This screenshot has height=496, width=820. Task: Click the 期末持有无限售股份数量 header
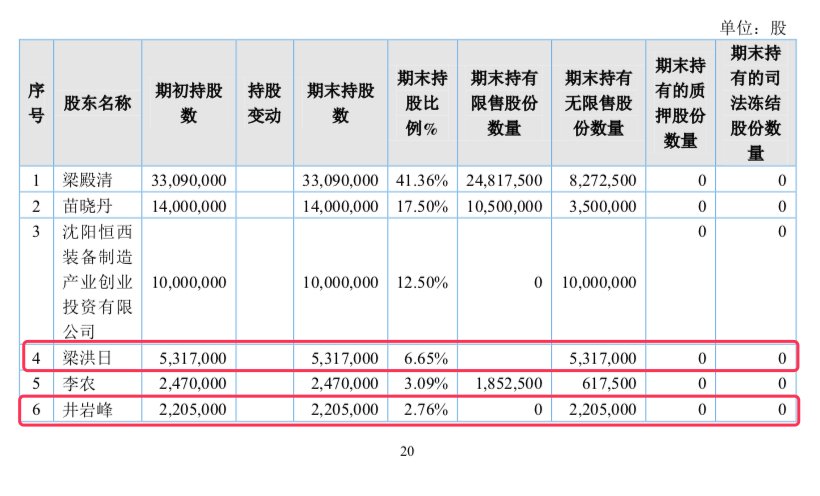point(598,103)
